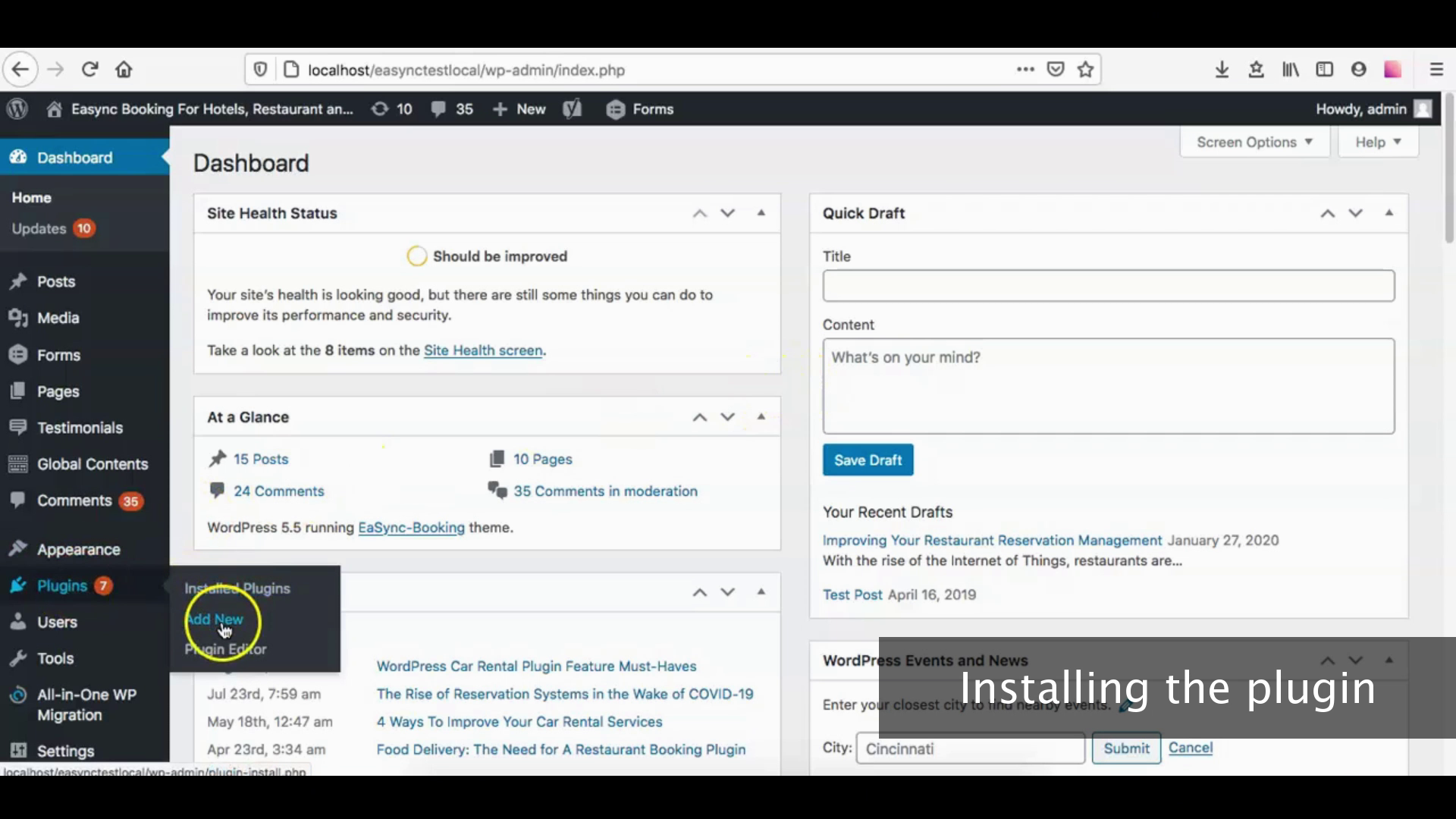The height and width of the screenshot is (819, 1456).
Task: Collapse the WordPress Events and News panel
Action: (1389, 660)
